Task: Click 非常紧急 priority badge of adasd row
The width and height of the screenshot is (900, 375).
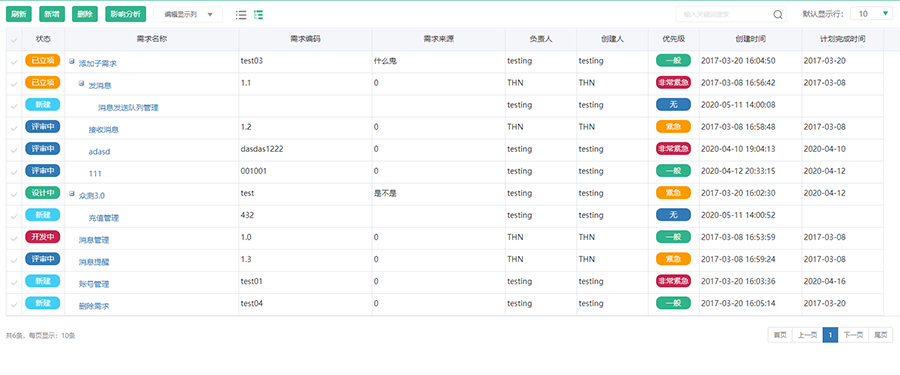Action: coord(673,149)
